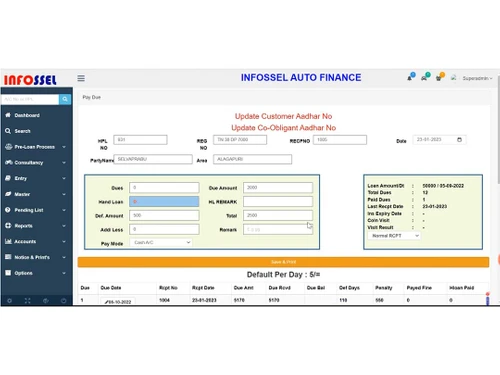This screenshot has width=500, height=375.
Task: Open the bell notifications icon
Action: coord(409,78)
